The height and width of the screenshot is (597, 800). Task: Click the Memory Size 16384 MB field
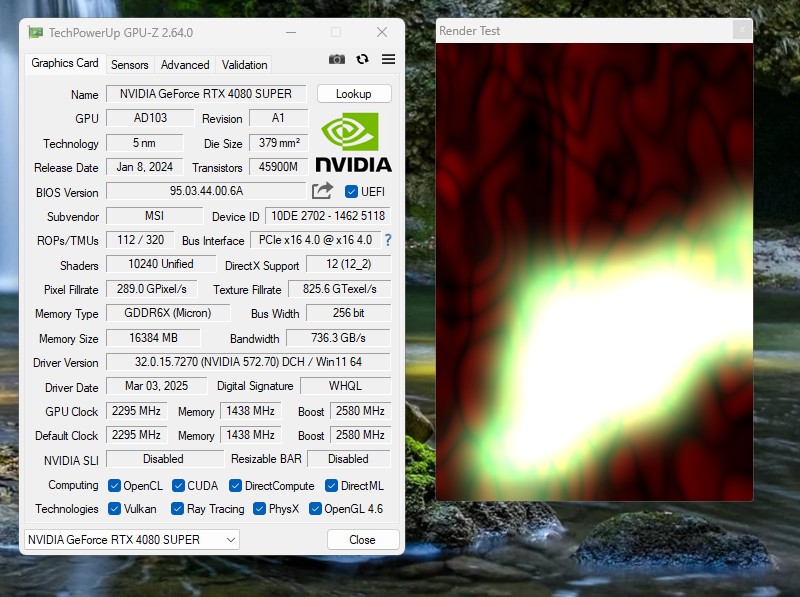(153, 338)
